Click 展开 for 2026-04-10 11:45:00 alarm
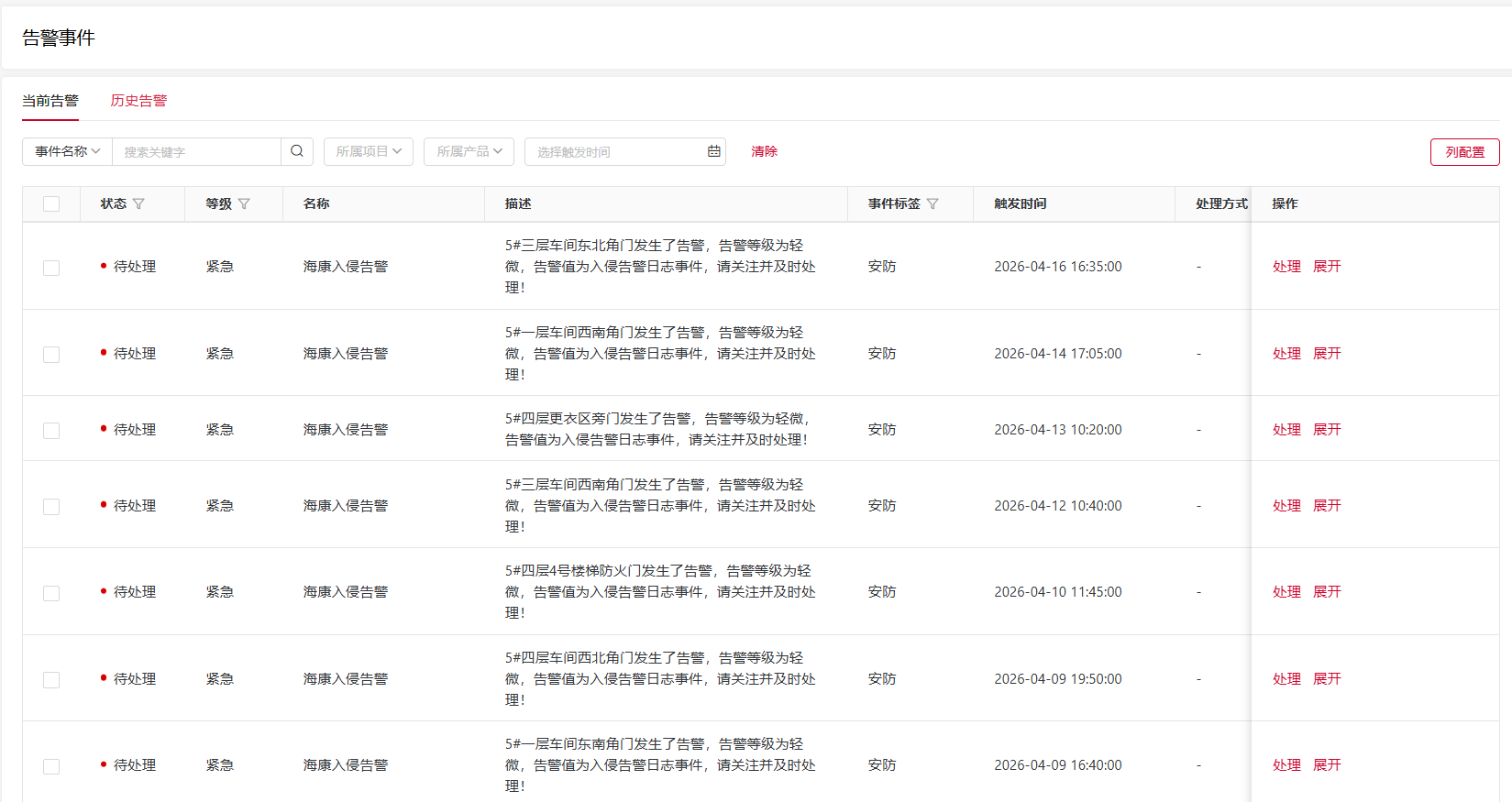This screenshot has height=802, width=1512. (1327, 592)
